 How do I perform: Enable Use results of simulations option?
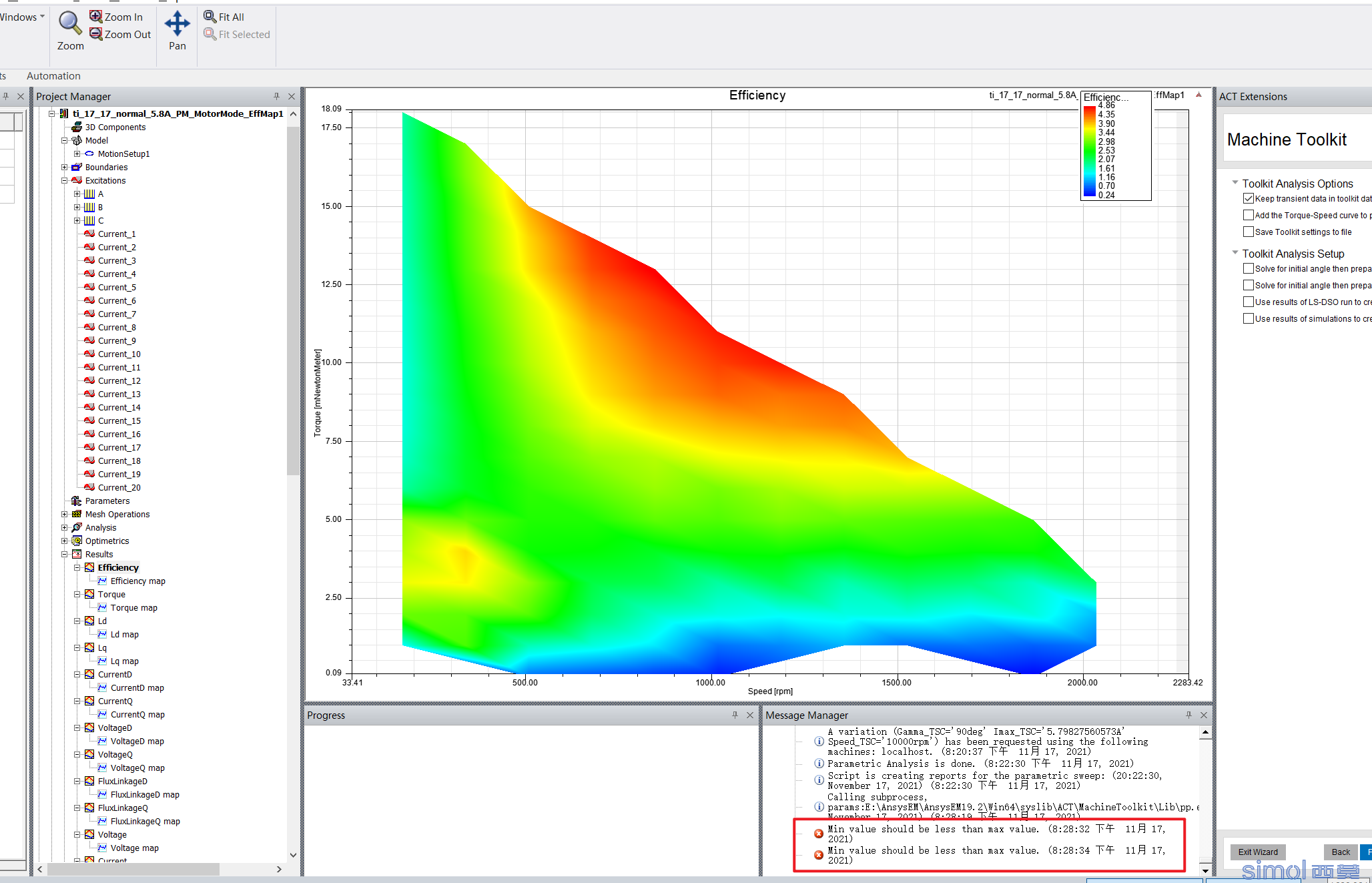point(1249,318)
